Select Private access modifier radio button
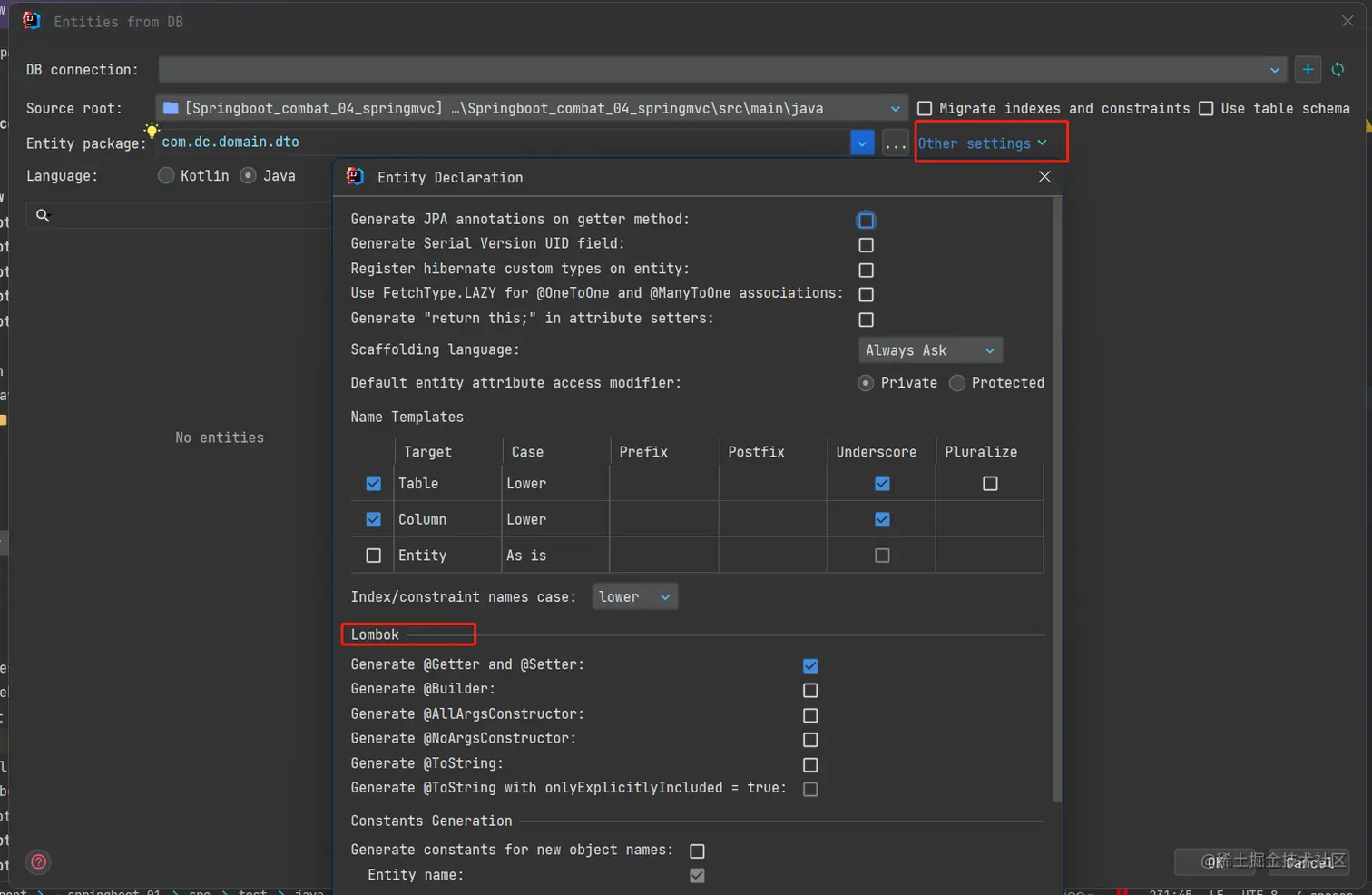This screenshot has width=1372, height=895. pyautogui.click(x=866, y=383)
